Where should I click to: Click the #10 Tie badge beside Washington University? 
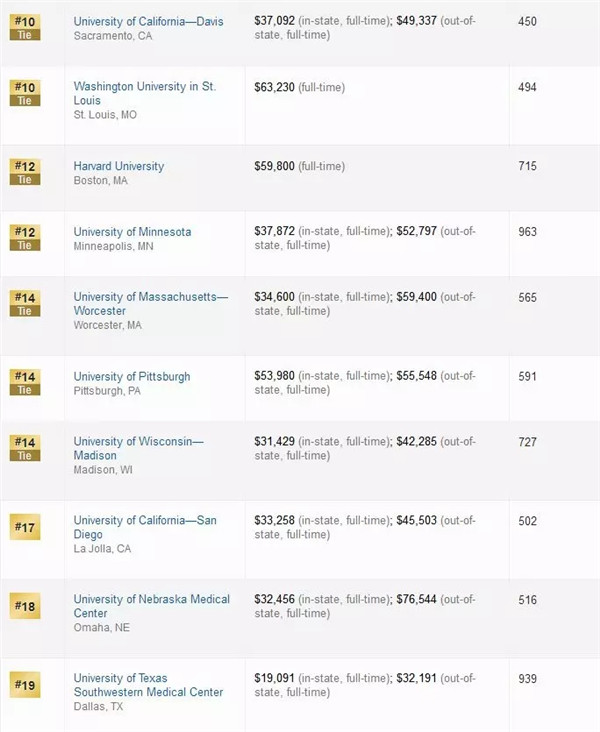(24, 93)
